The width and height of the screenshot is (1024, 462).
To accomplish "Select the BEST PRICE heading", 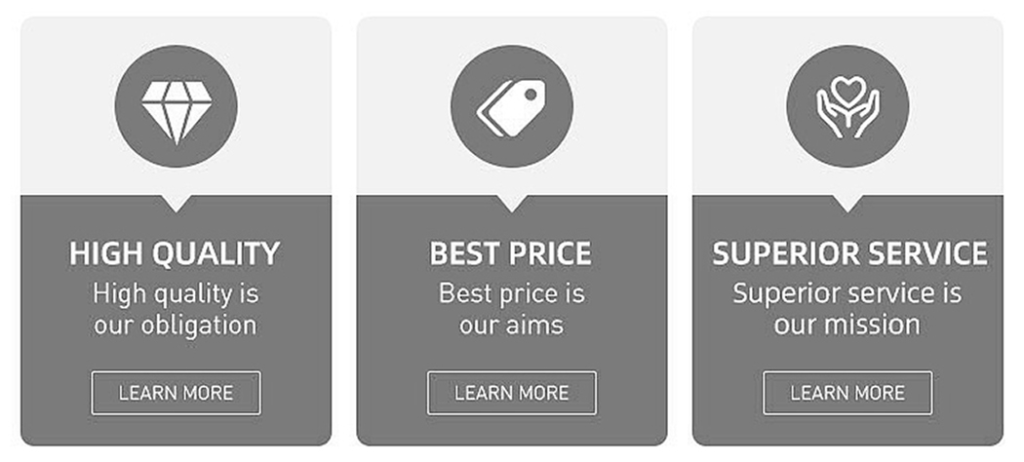I will coord(511,254).
